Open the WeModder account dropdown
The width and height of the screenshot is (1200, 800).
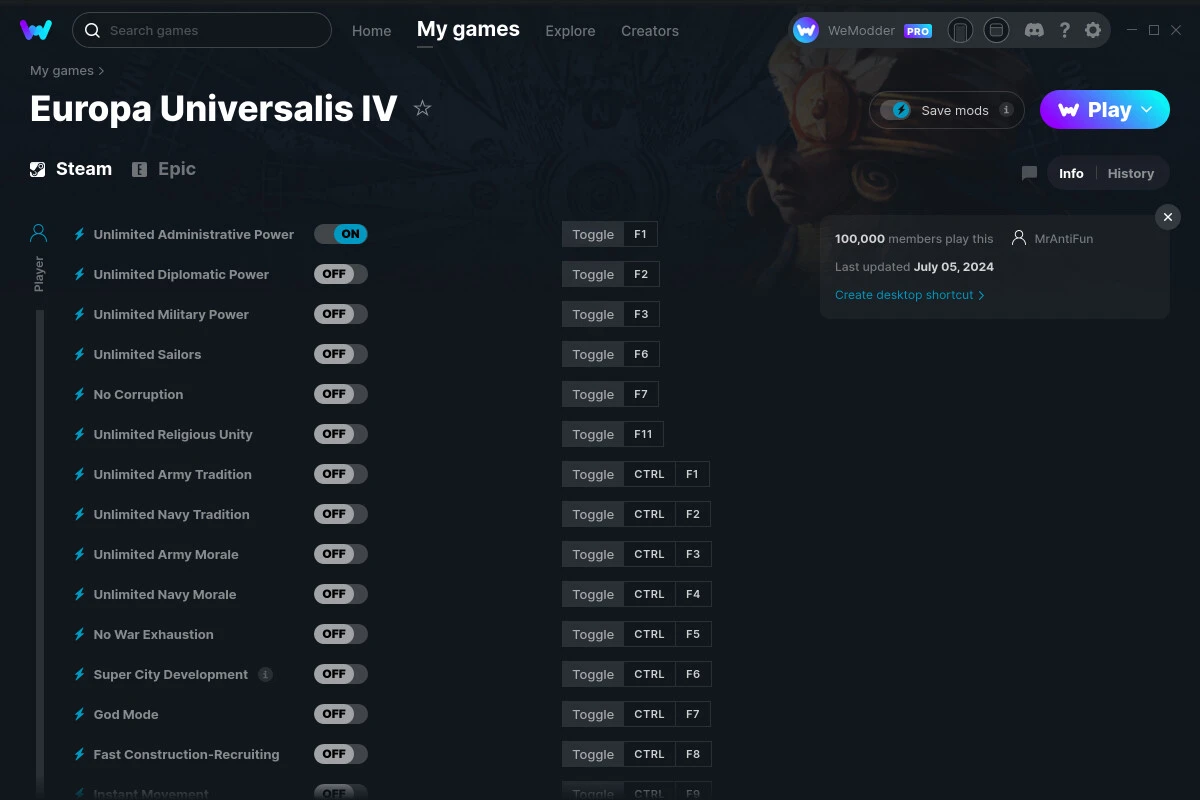(x=864, y=30)
